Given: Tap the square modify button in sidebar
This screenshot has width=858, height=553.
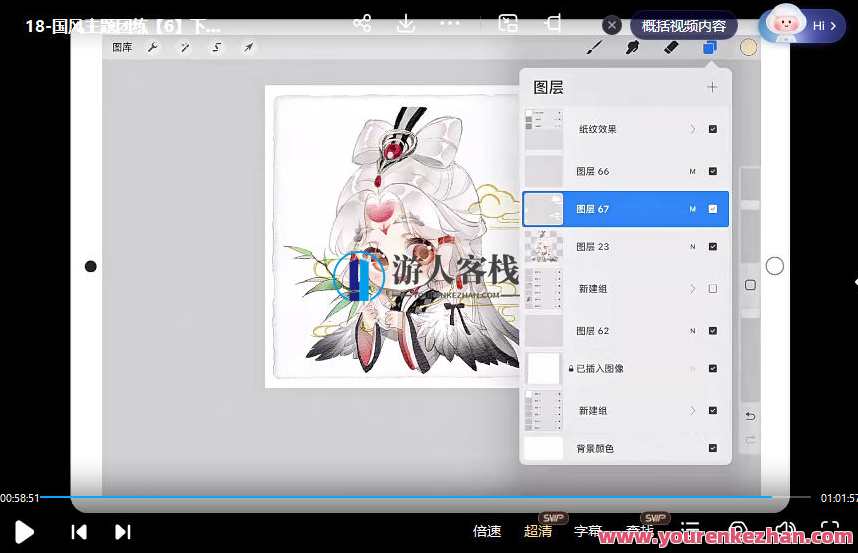Looking at the screenshot, I should (750, 285).
